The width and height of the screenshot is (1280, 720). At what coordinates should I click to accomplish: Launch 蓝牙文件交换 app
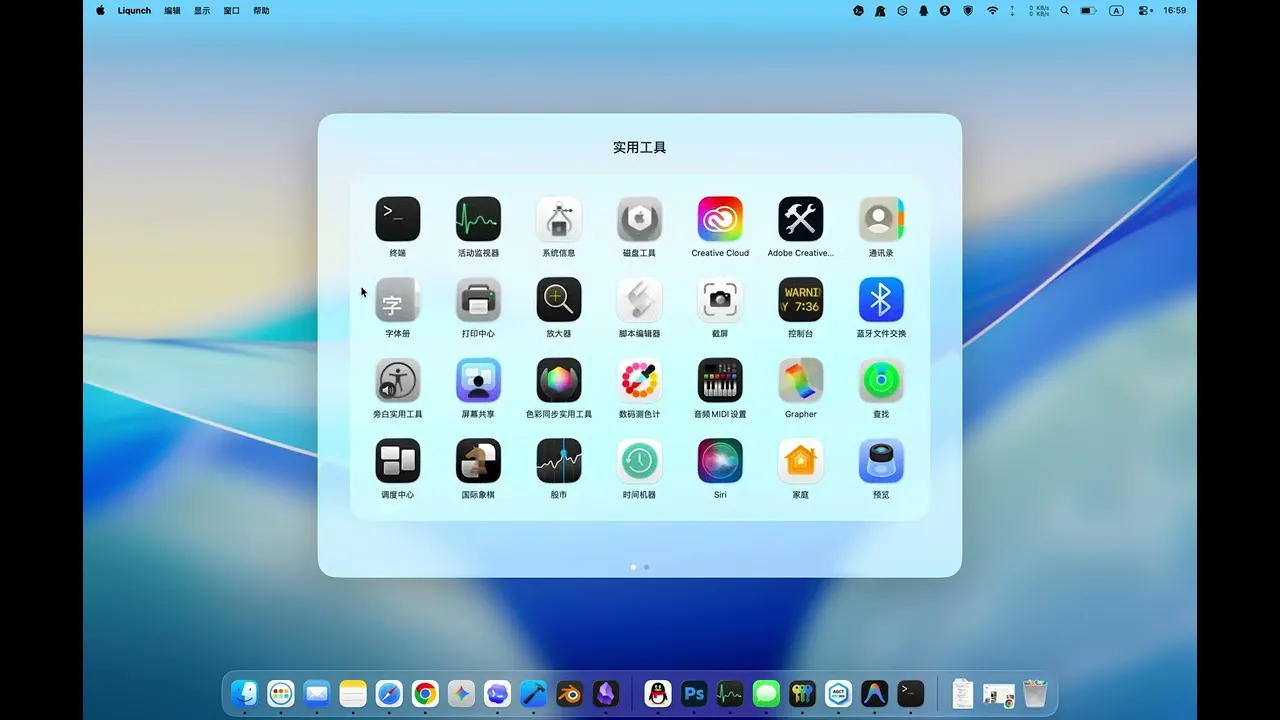[881, 300]
